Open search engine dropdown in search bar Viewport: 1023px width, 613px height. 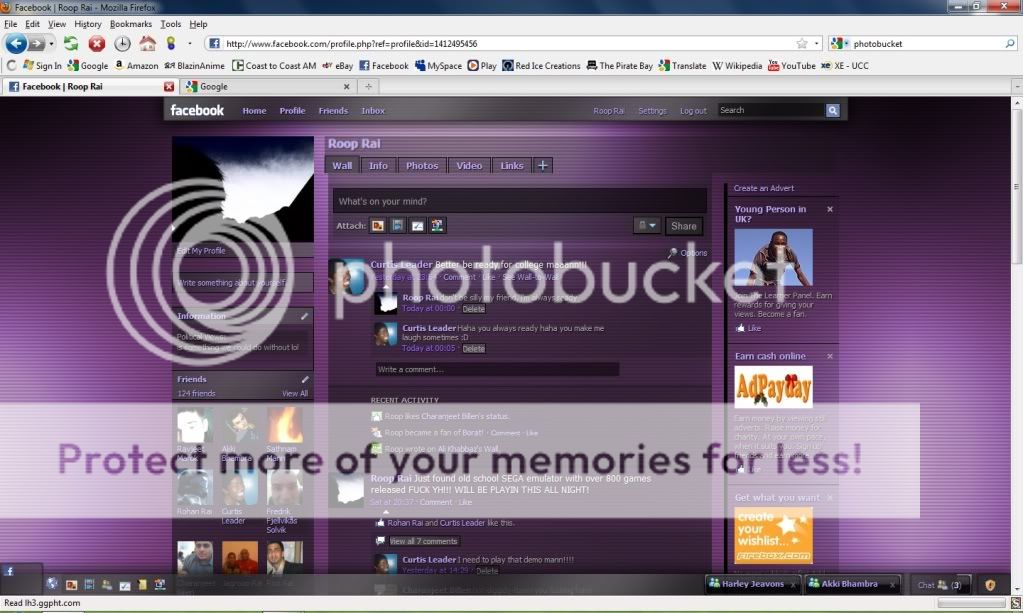pos(840,44)
